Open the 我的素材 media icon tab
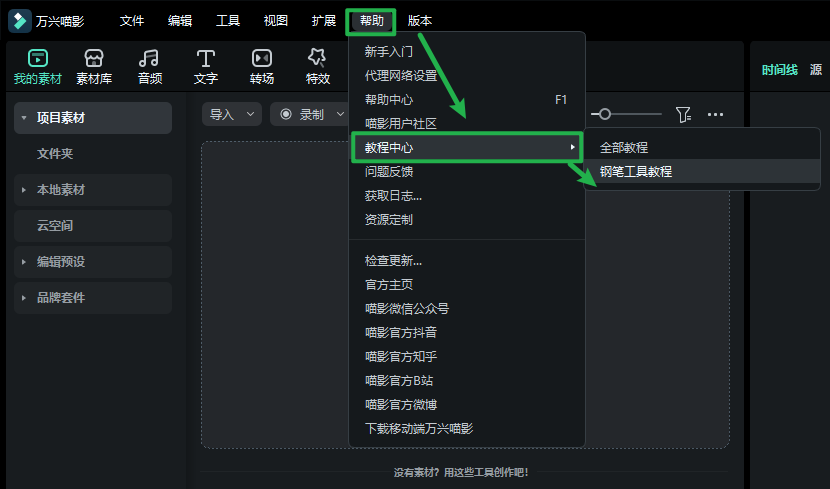The width and height of the screenshot is (830, 489). 38,67
